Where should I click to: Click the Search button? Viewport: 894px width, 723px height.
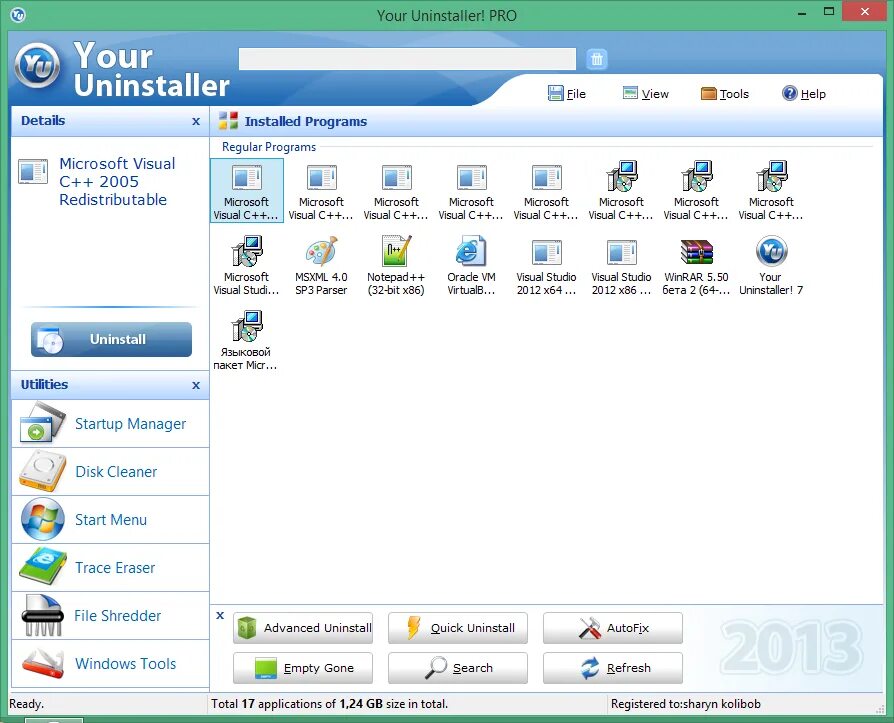click(x=458, y=668)
